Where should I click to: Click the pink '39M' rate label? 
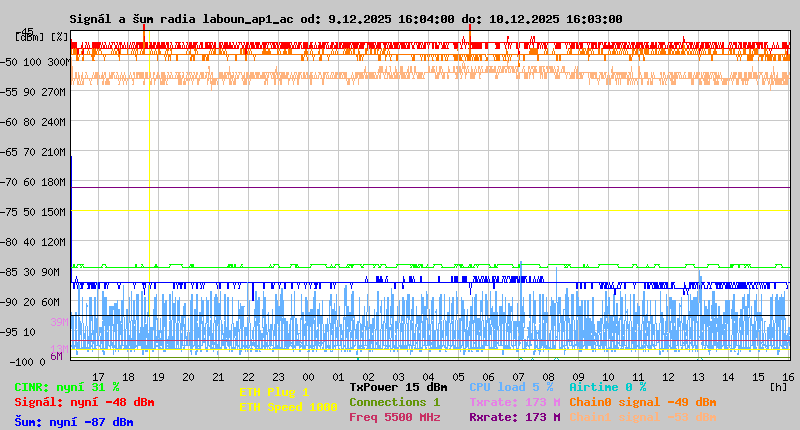pyautogui.click(x=60, y=322)
